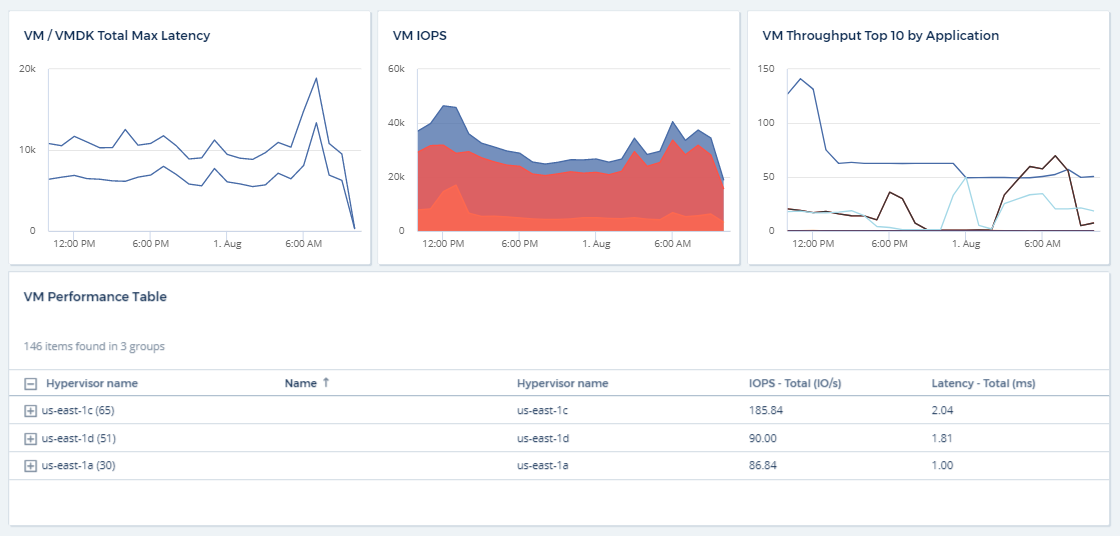Click the grouped Hypervisor name column header
Screen dimensions: 1120x536
(x=92, y=383)
